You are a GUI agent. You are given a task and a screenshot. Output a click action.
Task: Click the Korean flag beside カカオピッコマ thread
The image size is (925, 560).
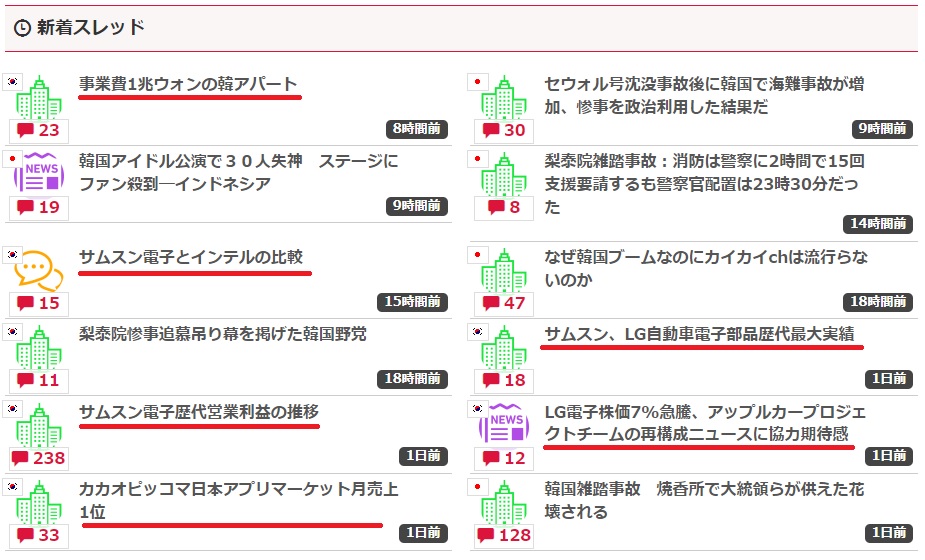pyautogui.click(x=13, y=487)
